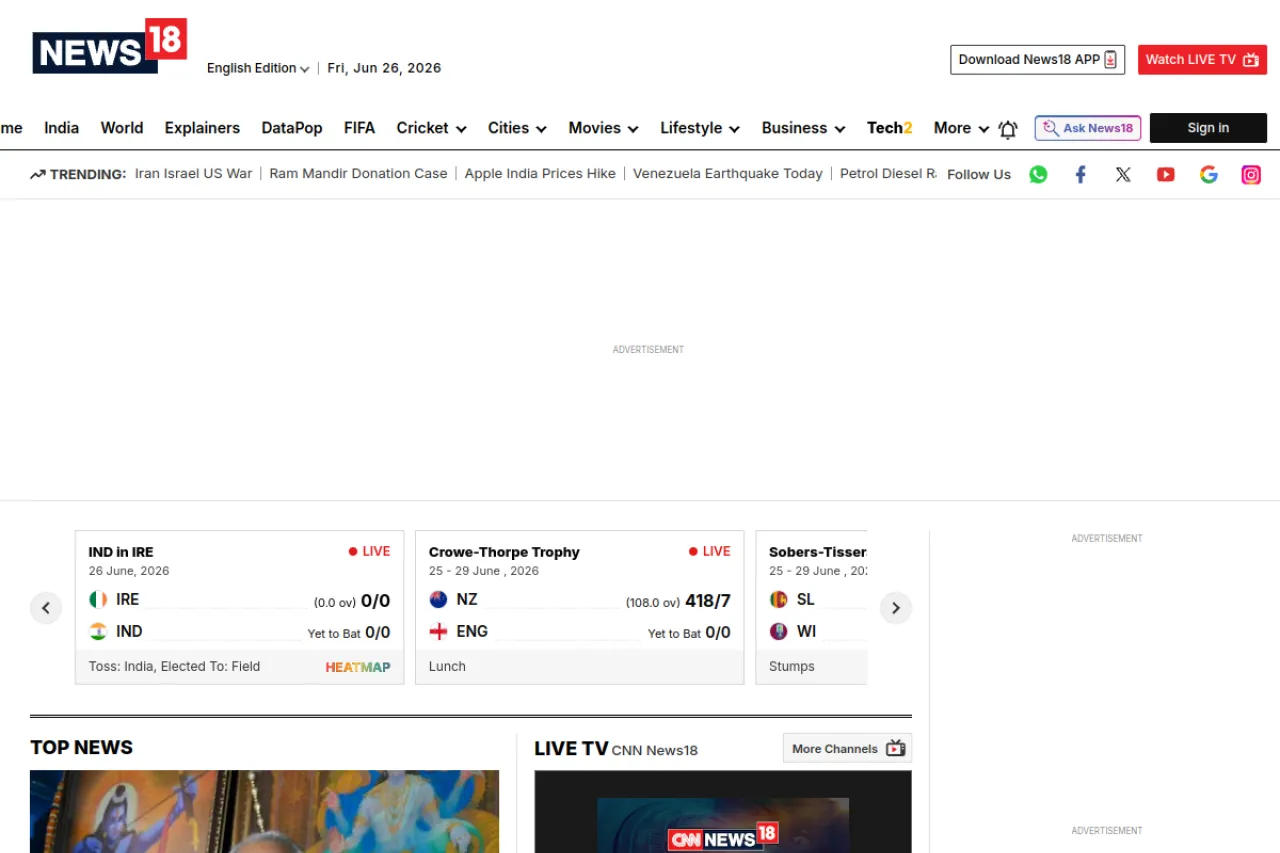Follow News18 on Google icon
Screen dimensions: 1280x853
coord(1209,174)
